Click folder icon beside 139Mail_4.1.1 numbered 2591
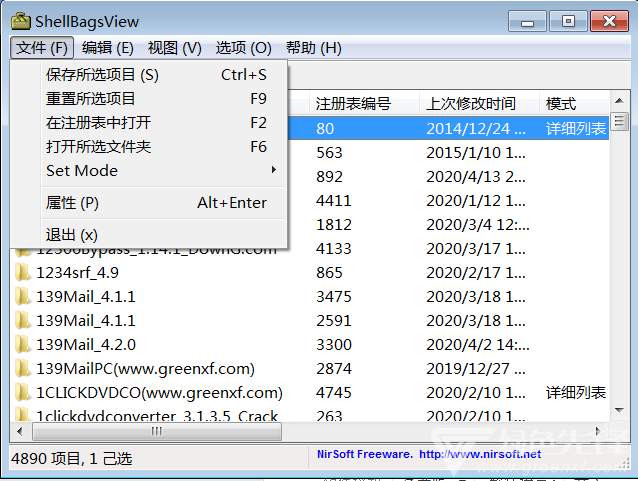This screenshot has width=638, height=481. (22, 321)
